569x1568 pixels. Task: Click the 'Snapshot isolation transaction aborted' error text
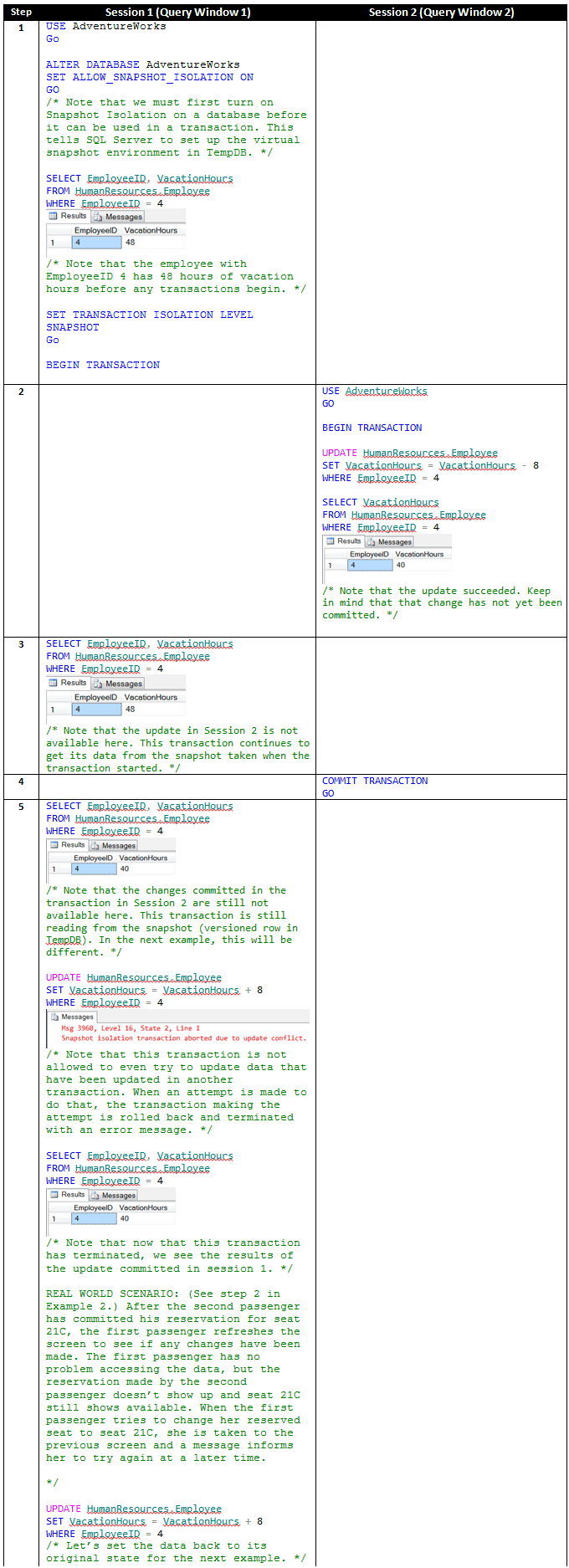[x=183, y=1038]
